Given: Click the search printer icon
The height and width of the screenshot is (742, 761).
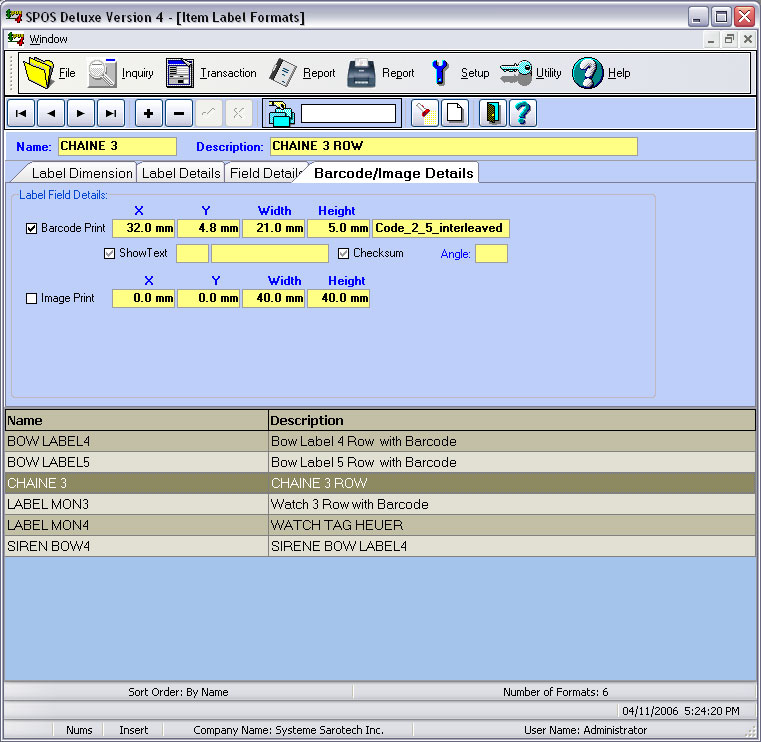Looking at the screenshot, I should click(281, 114).
